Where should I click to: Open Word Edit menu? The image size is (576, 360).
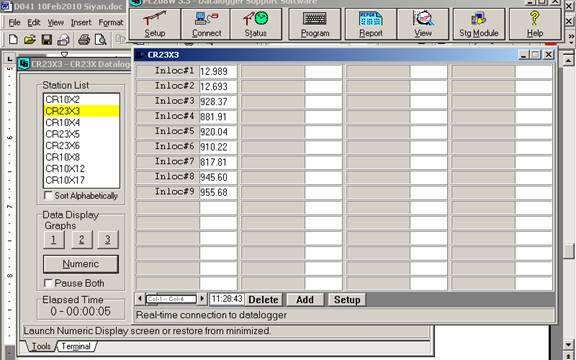(34, 23)
